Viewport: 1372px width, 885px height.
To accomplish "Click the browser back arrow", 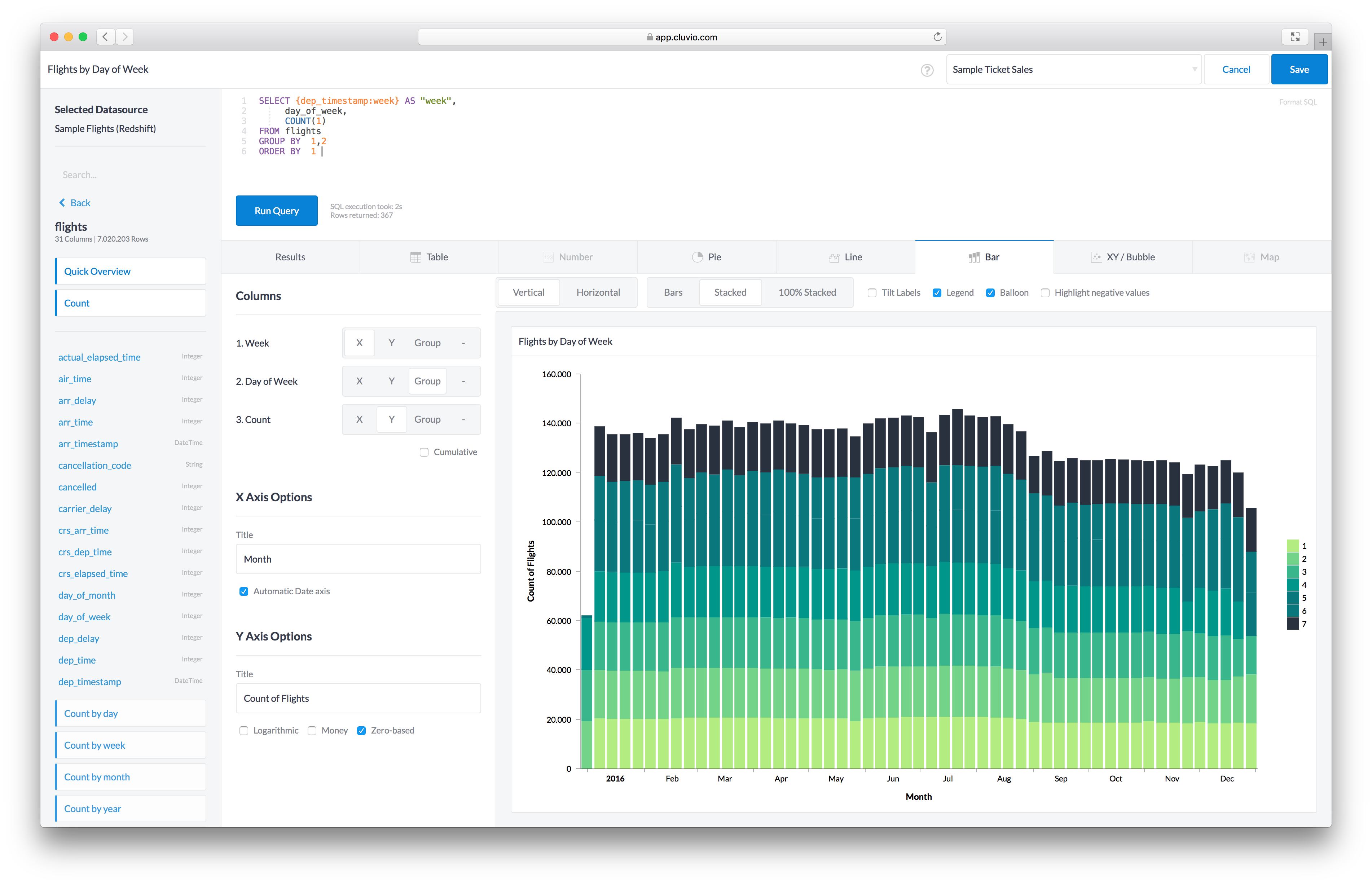I will click(105, 37).
